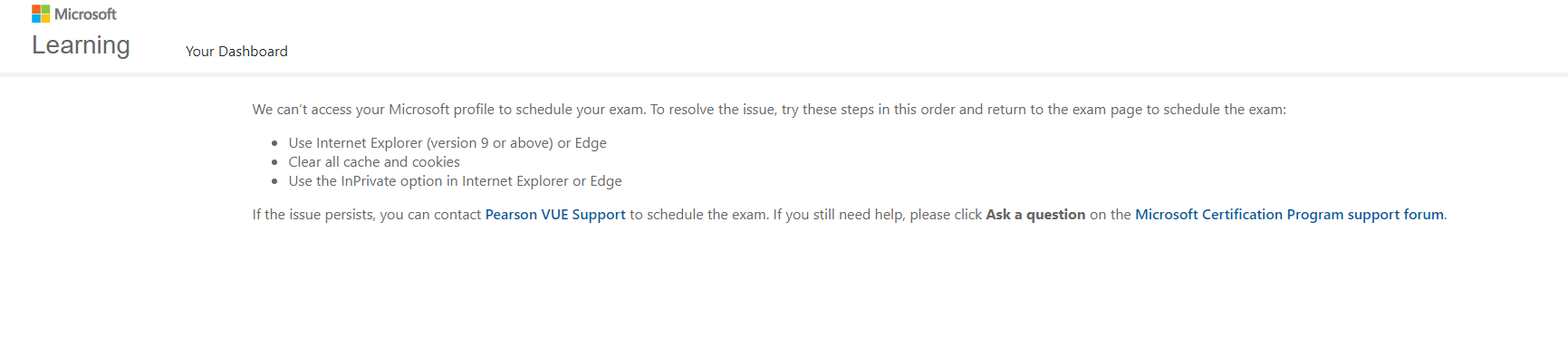Screen dimensions: 1568x348
Task: Go to Your Dashboard
Action: [x=236, y=52]
